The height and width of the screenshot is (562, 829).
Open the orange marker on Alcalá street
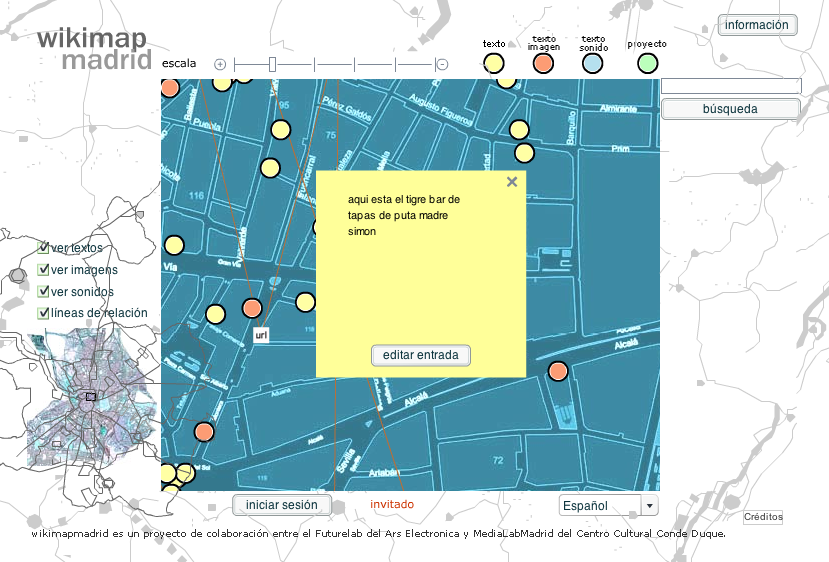[558, 371]
